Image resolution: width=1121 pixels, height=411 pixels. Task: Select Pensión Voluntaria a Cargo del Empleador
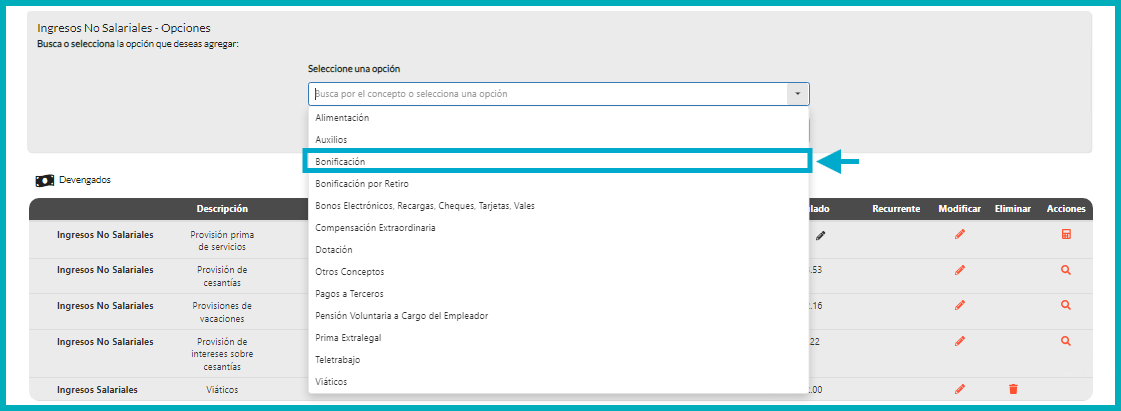coord(558,316)
